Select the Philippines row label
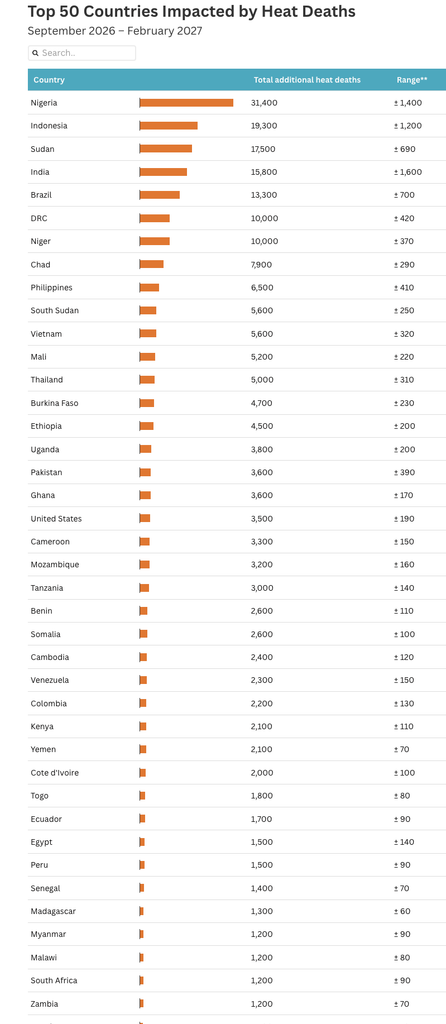 pos(52,287)
